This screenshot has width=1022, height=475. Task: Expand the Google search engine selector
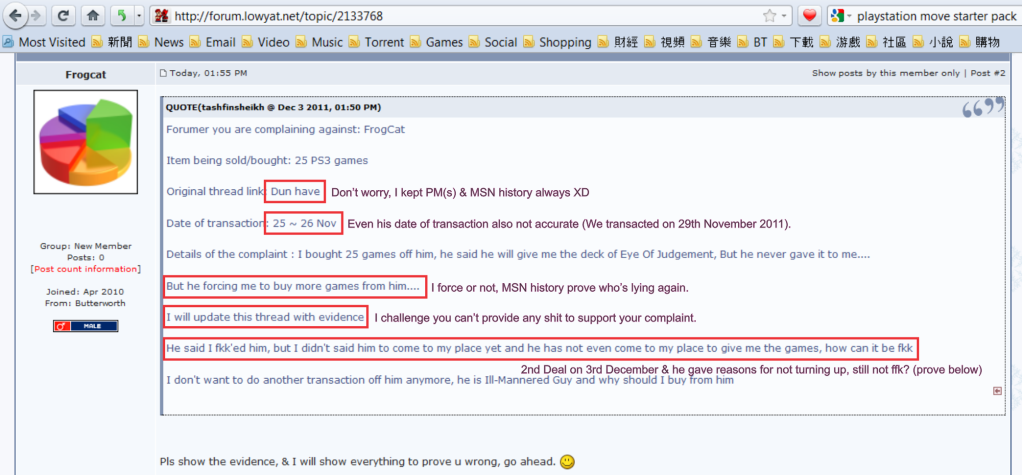[x=841, y=16]
